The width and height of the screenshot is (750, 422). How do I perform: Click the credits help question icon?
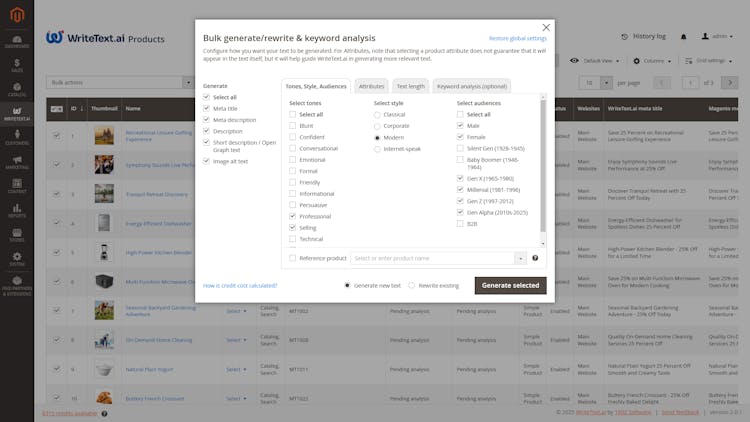click(x=104, y=413)
